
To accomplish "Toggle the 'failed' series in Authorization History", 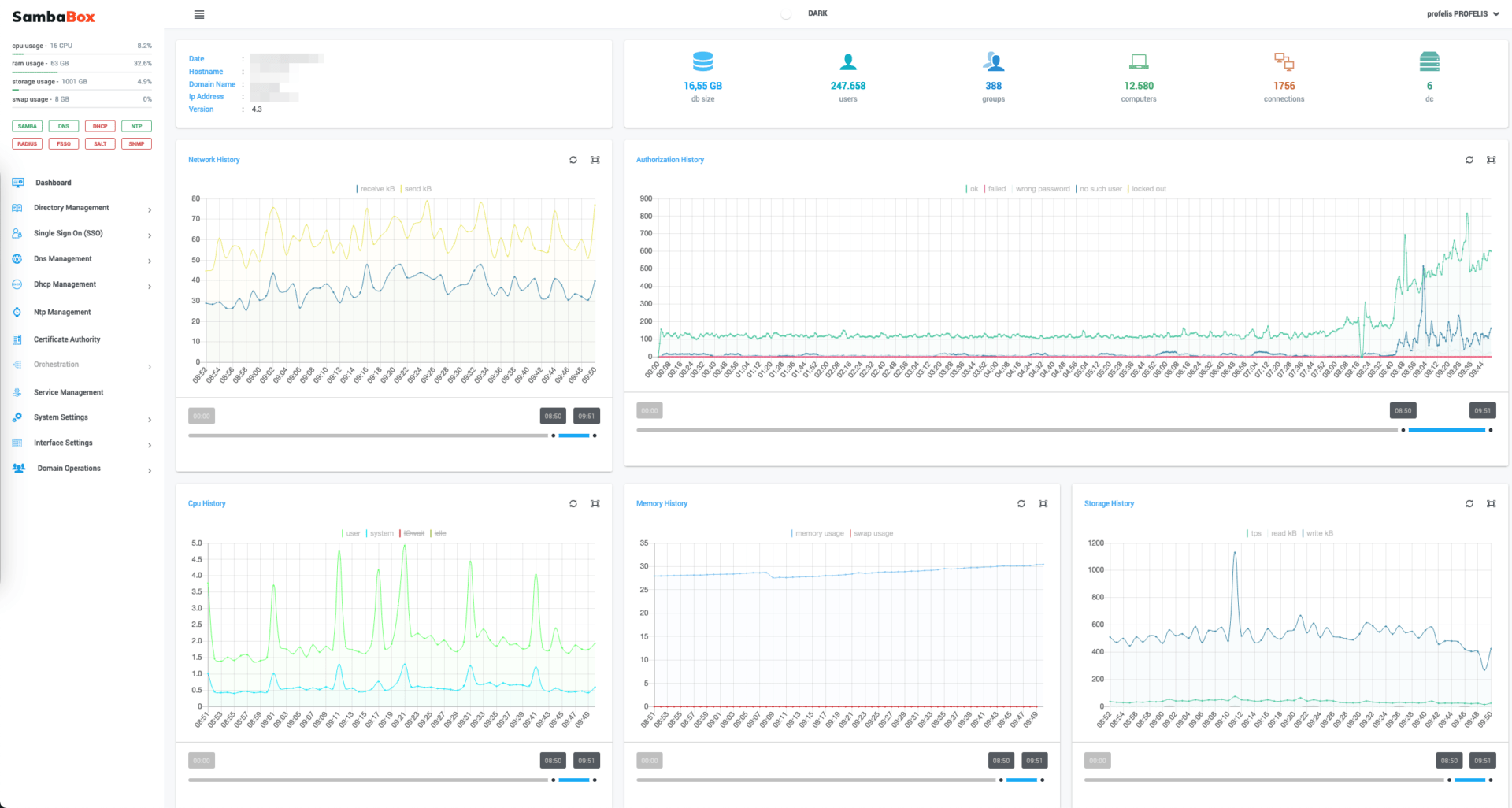I will click(996, 188).
